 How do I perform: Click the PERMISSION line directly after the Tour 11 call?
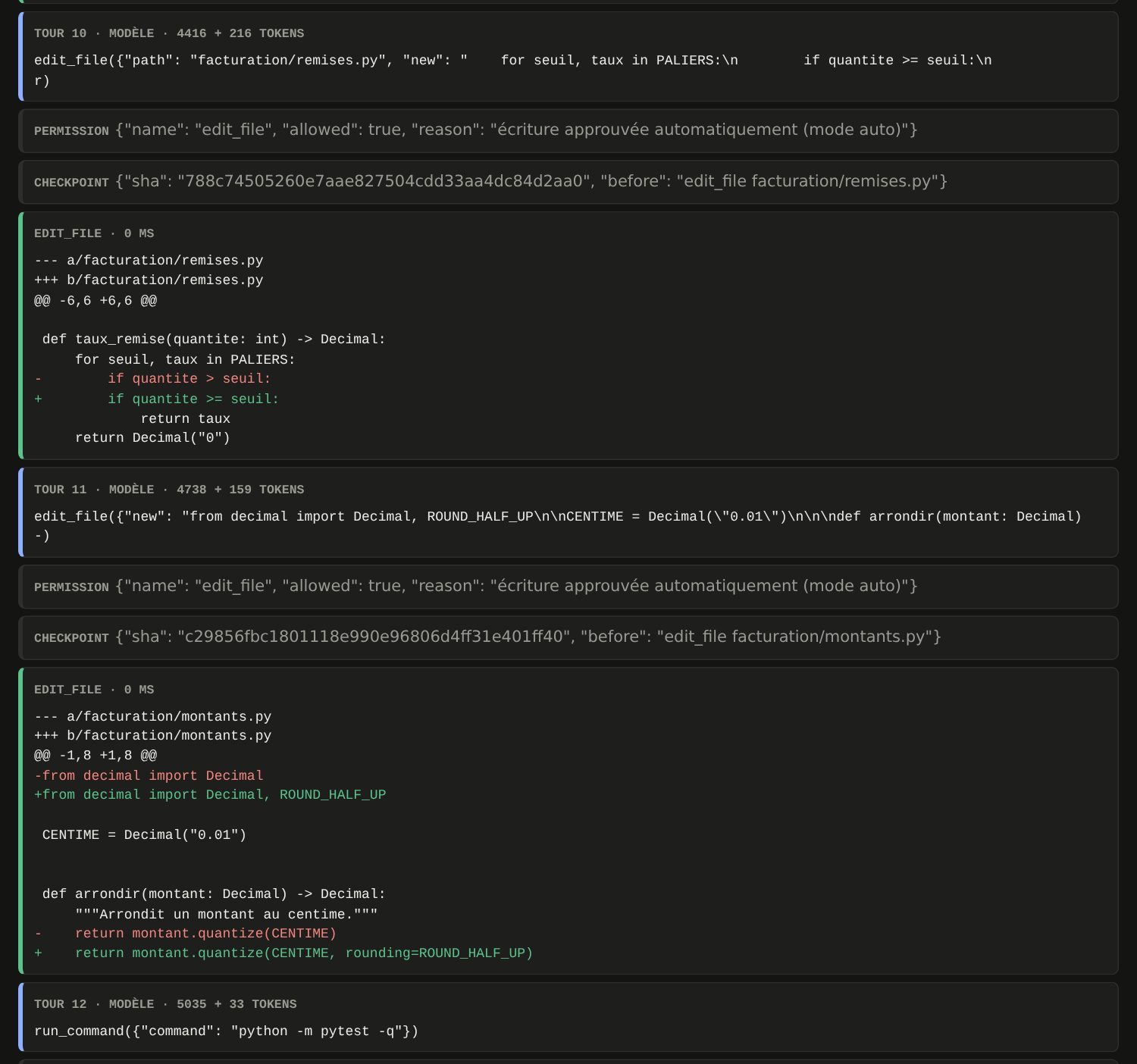coord(568,587)
